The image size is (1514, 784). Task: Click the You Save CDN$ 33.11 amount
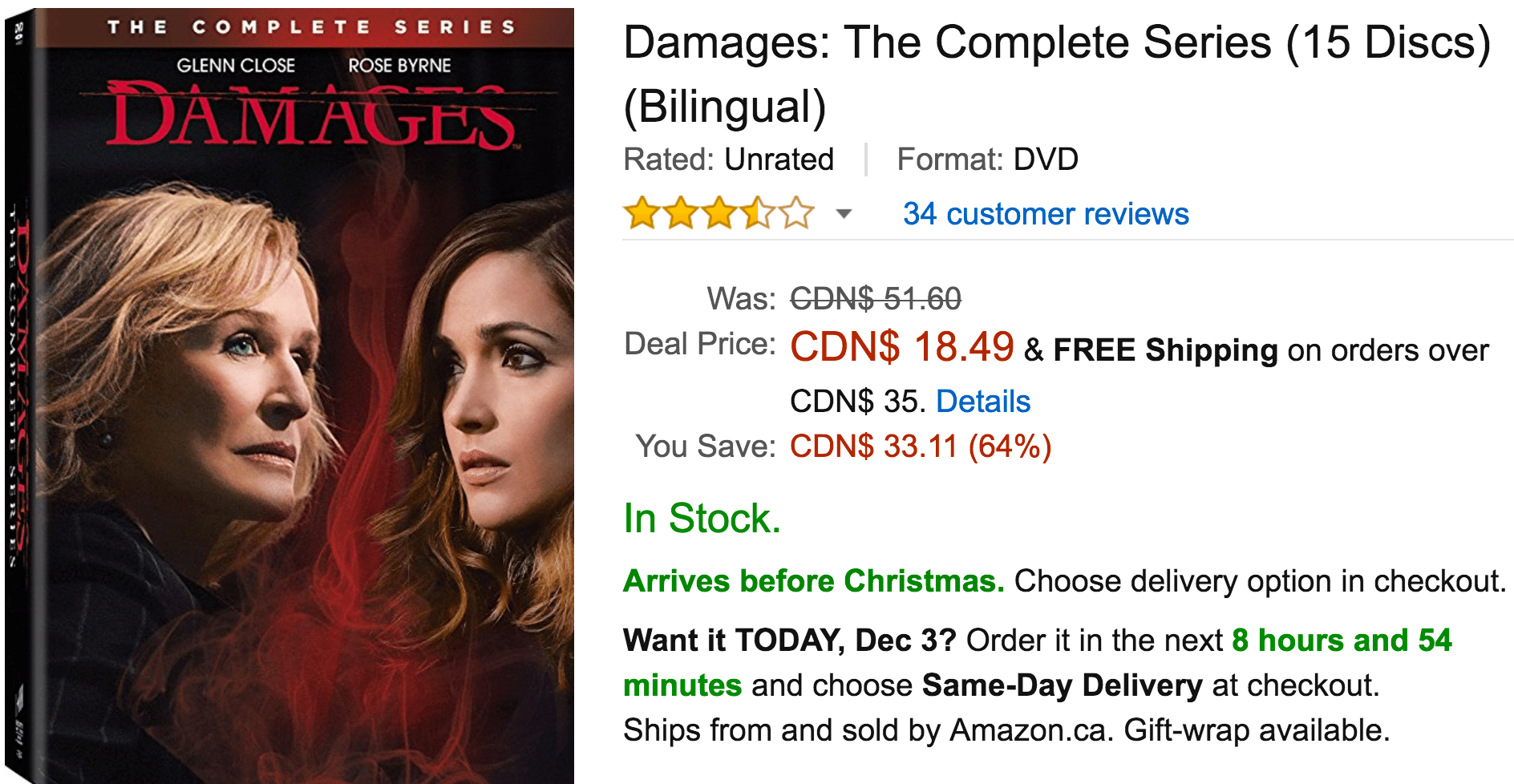tap(920, 447)
